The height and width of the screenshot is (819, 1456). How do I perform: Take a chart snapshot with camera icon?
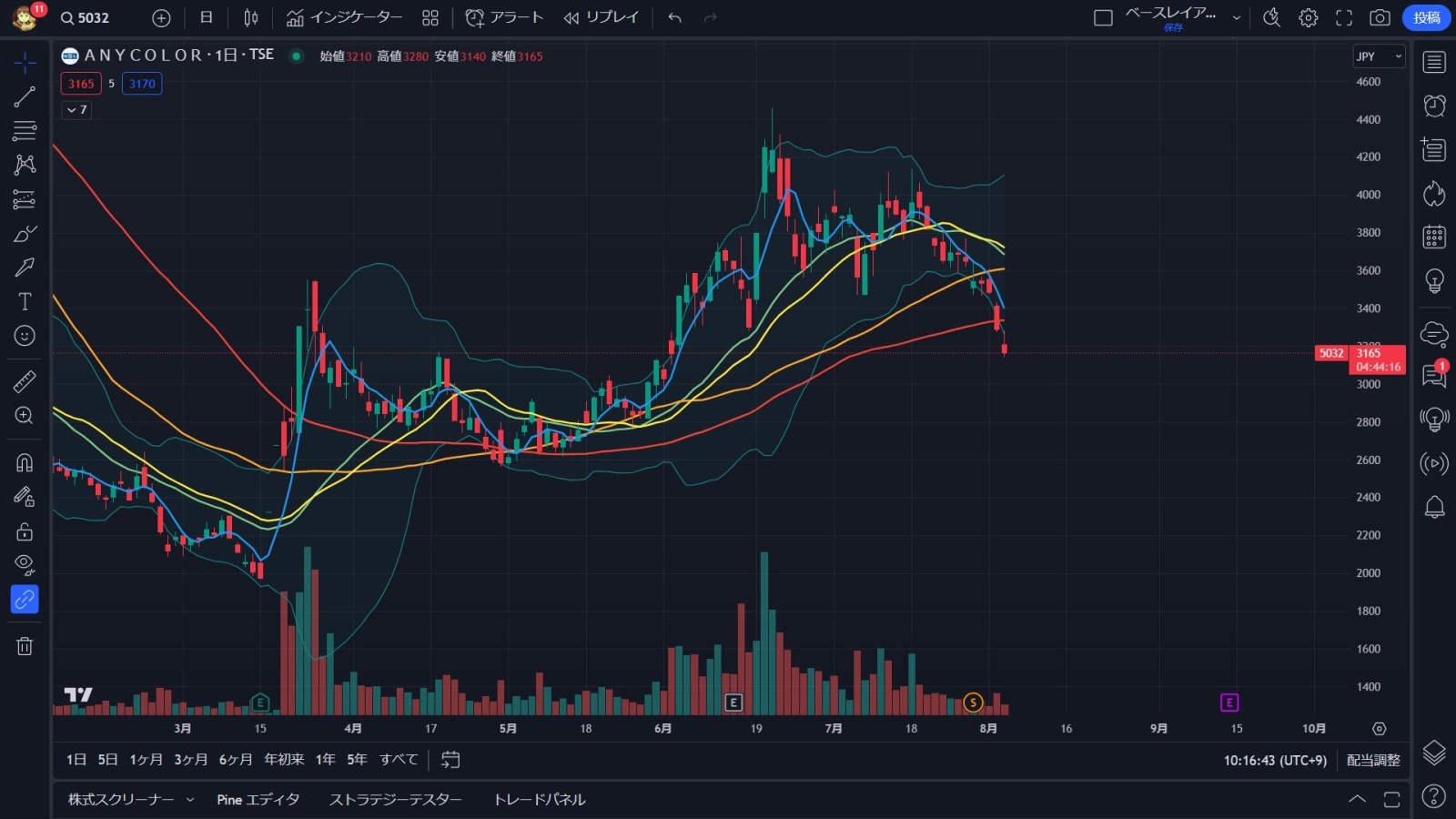[1380, 17]
